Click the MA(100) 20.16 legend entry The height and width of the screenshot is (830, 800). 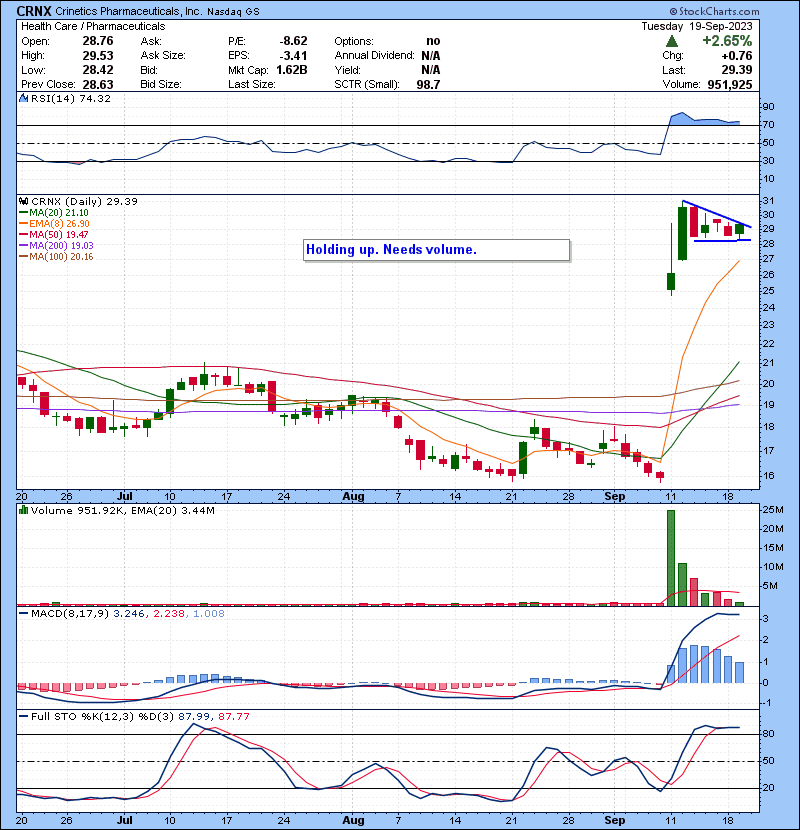56,257
